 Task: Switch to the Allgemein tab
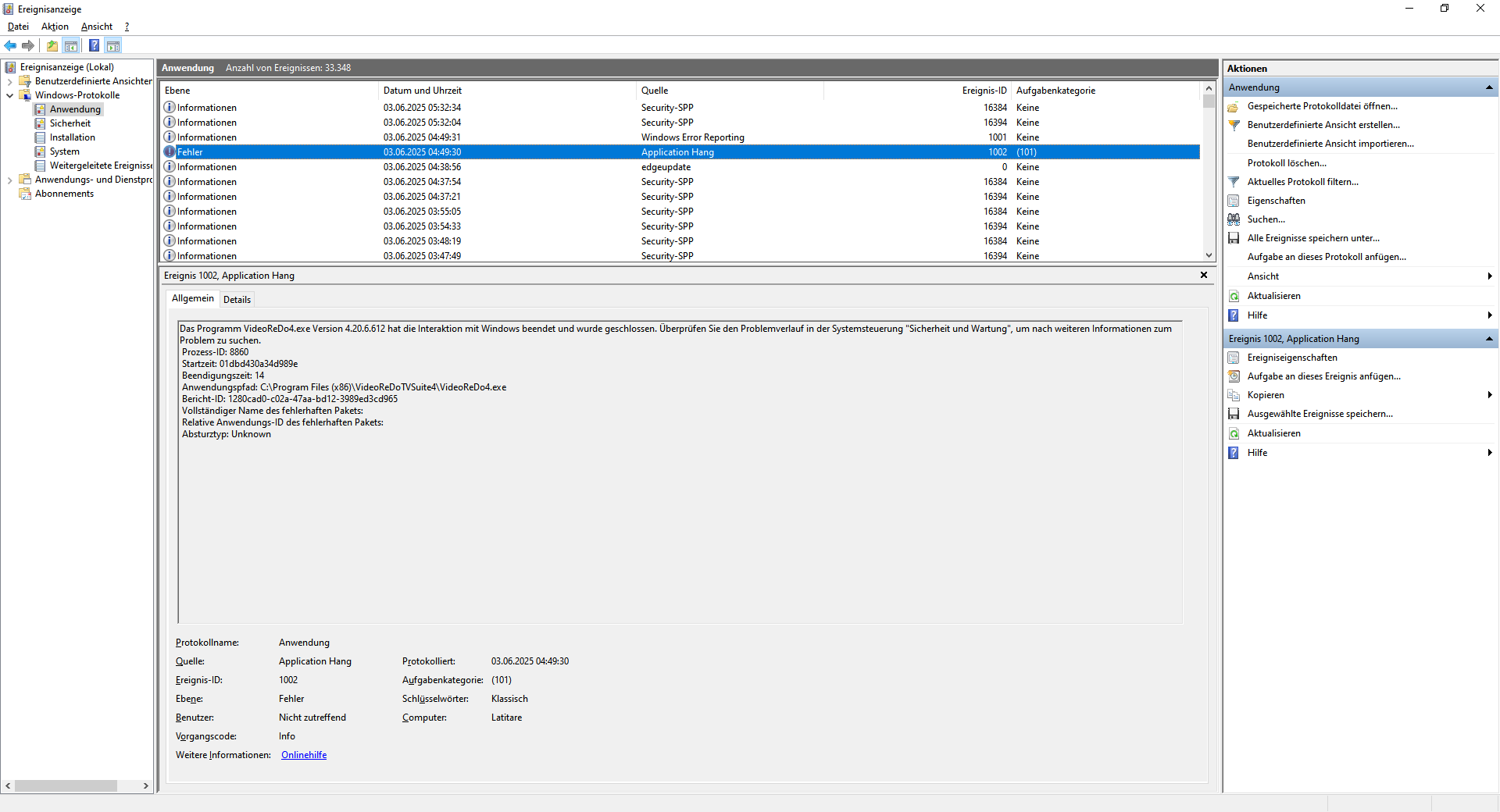coord(192,298)
